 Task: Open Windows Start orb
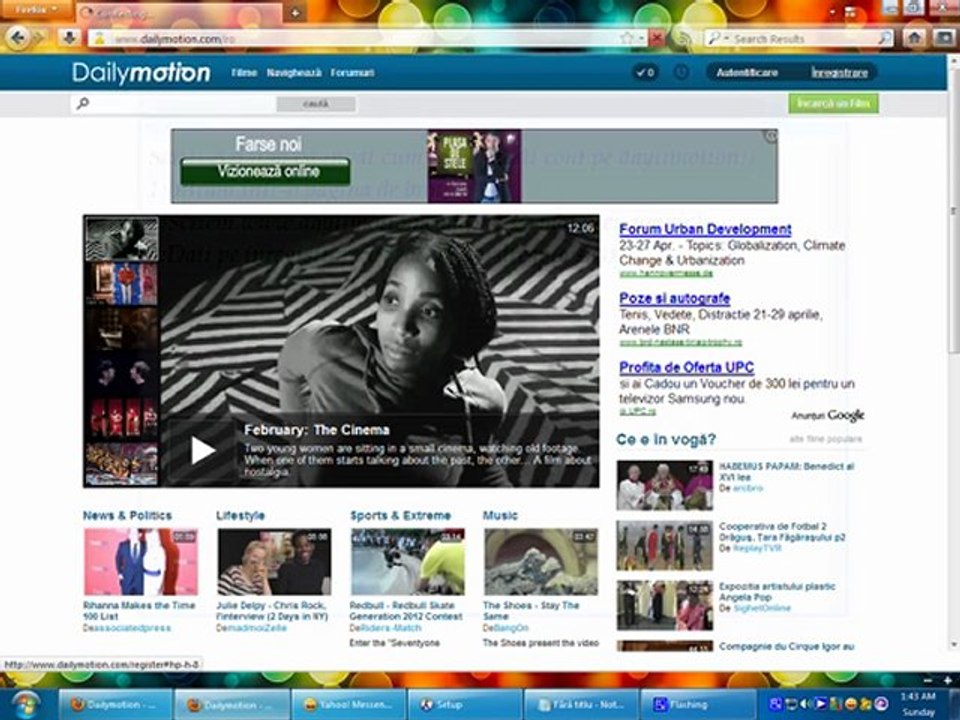coord(25,704)
